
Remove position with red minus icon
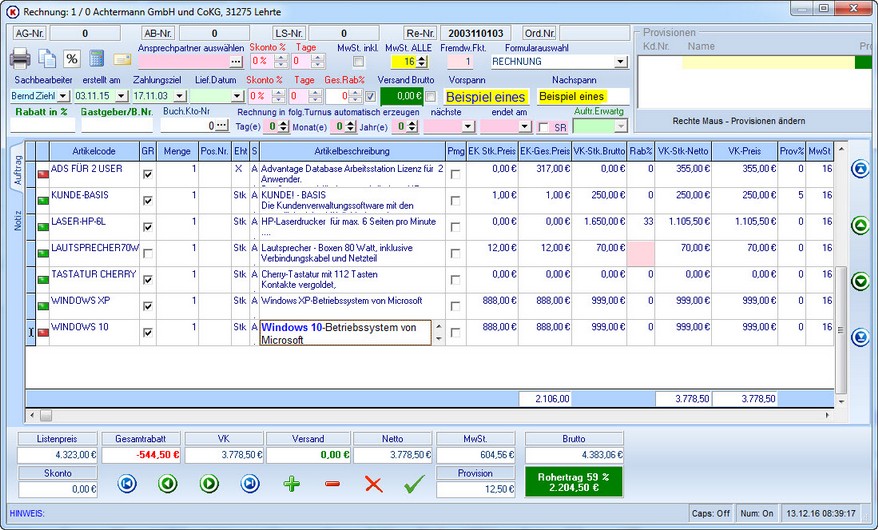tap(332, 483)
